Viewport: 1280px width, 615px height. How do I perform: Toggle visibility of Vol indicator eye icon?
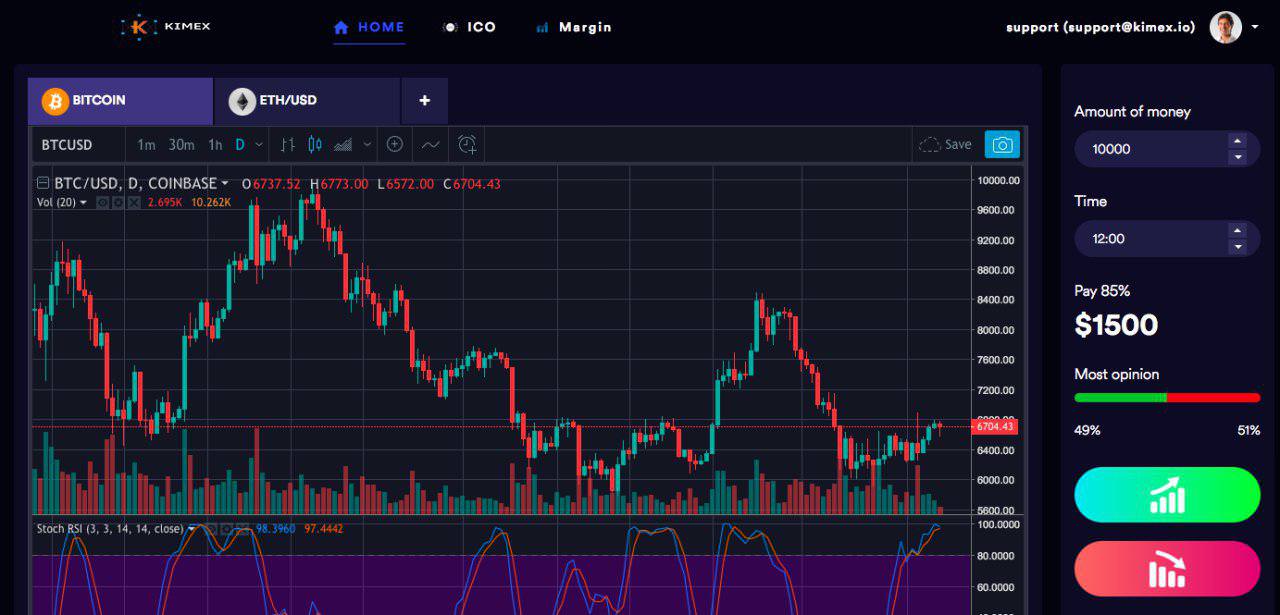[x=102, y=202]
